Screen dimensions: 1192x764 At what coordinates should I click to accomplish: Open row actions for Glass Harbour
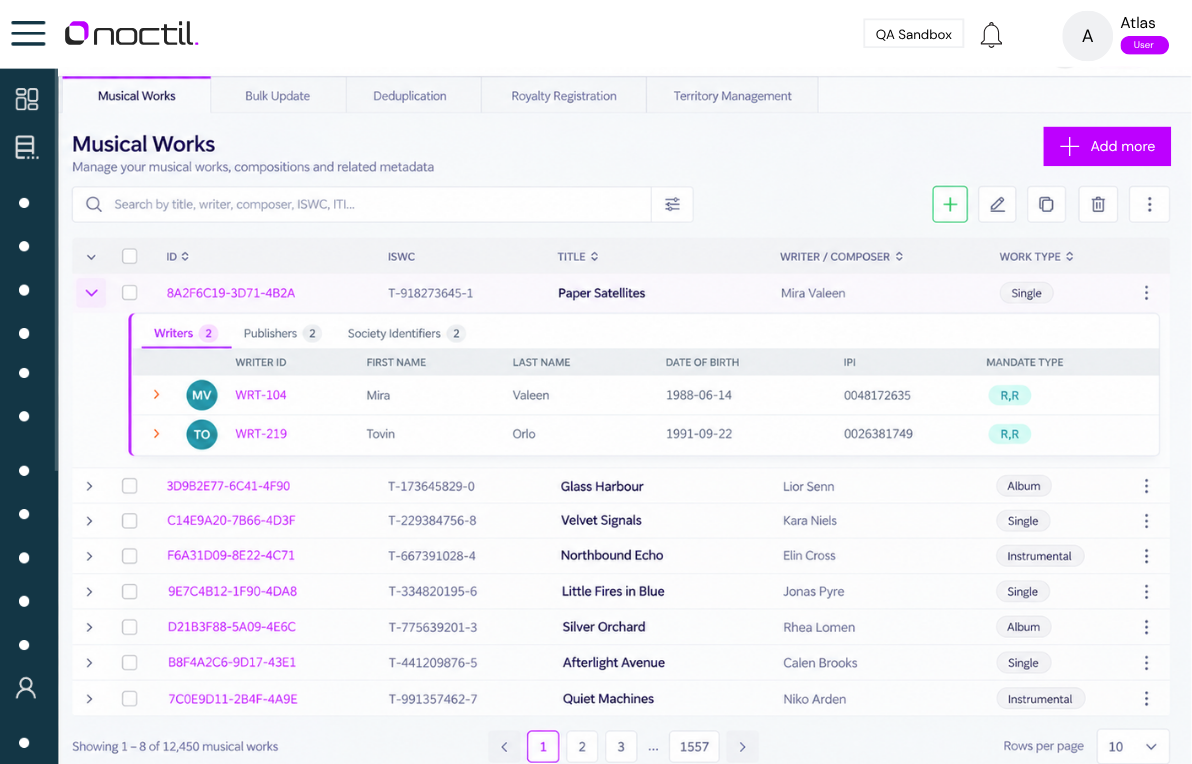tap(1146, 487)
